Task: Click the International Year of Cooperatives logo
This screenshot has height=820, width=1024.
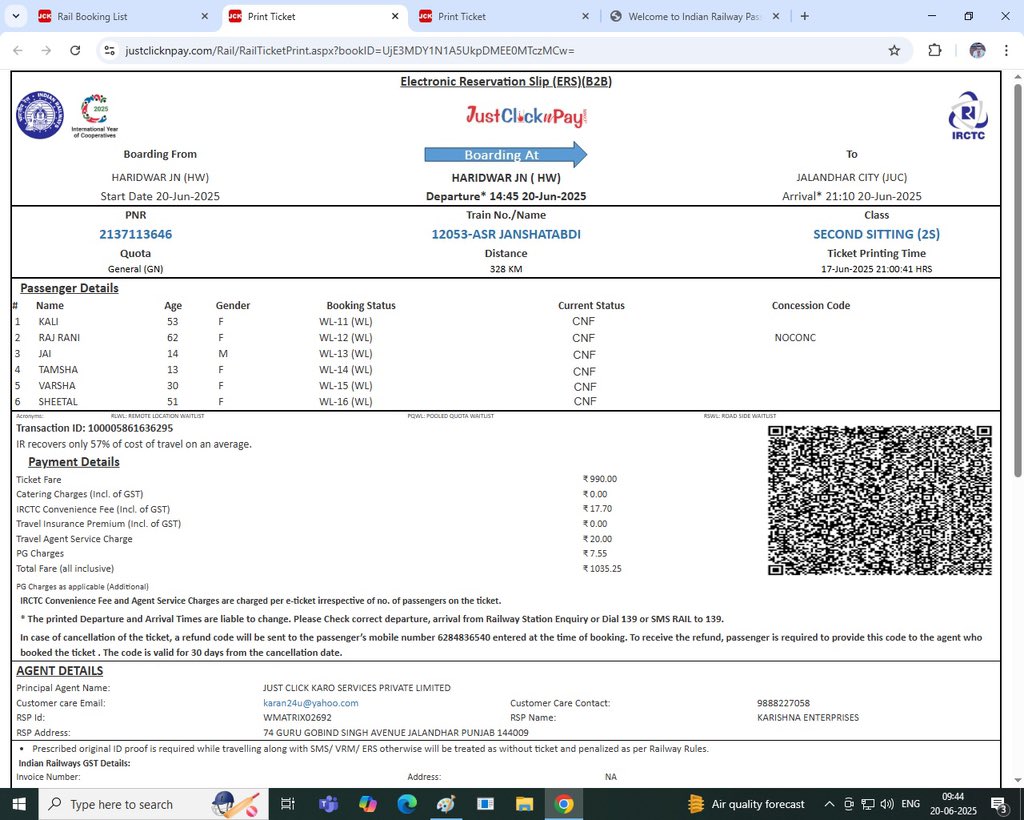Action: [95, 116]
